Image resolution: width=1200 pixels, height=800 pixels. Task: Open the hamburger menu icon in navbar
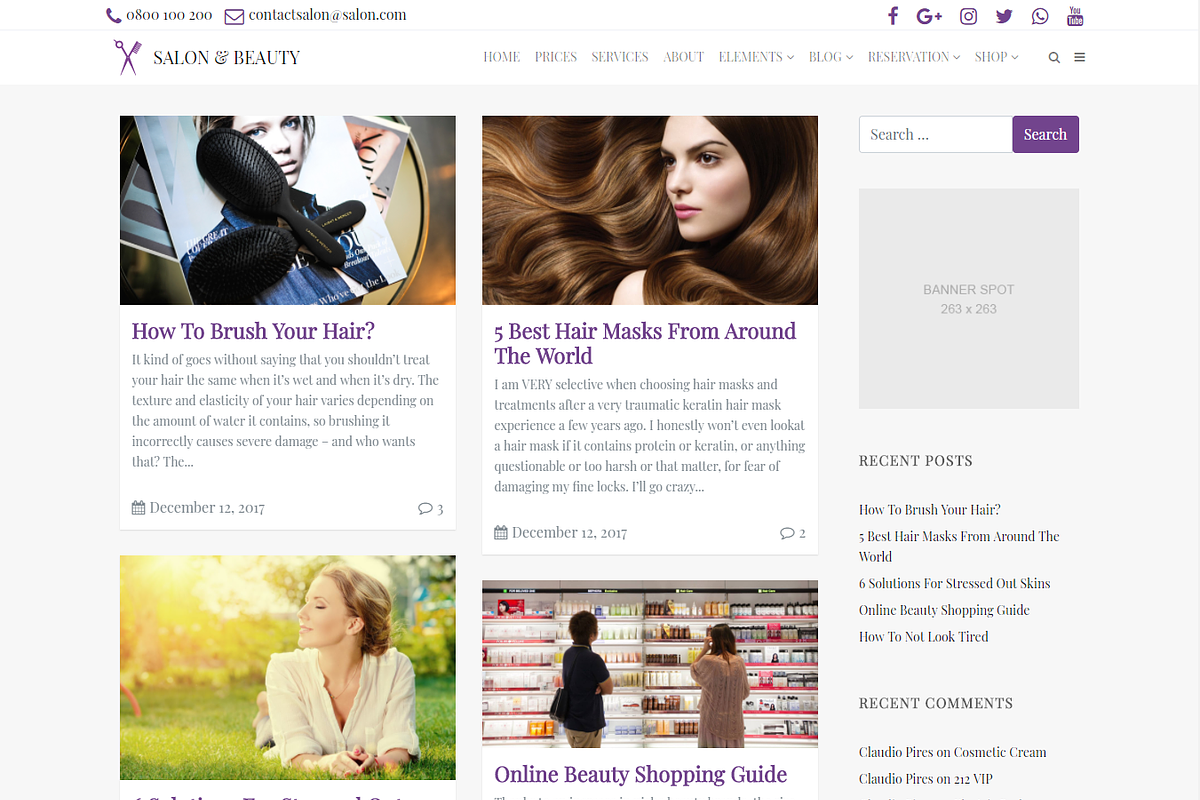(1080, 57)
